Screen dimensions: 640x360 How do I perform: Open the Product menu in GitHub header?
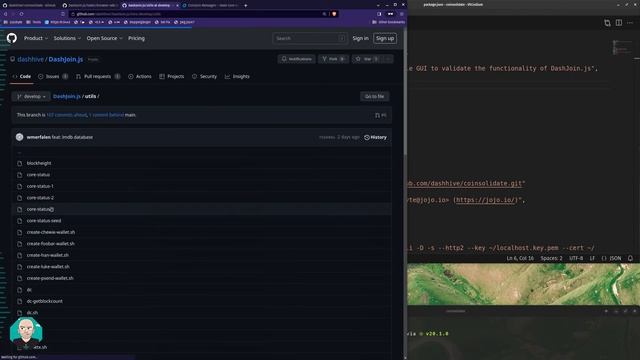click(36, 38)
